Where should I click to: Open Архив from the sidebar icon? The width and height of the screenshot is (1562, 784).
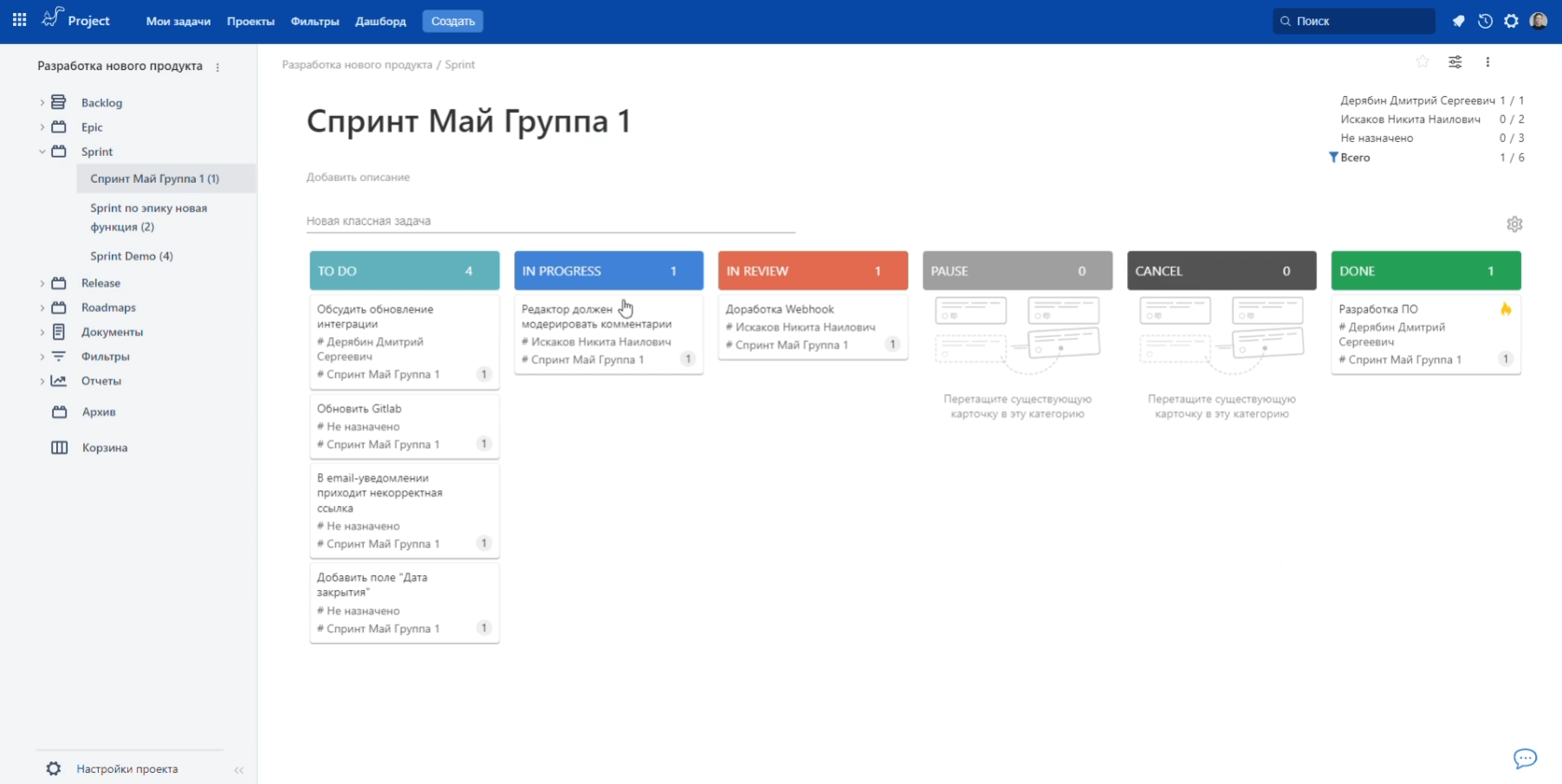coord(59,411)
